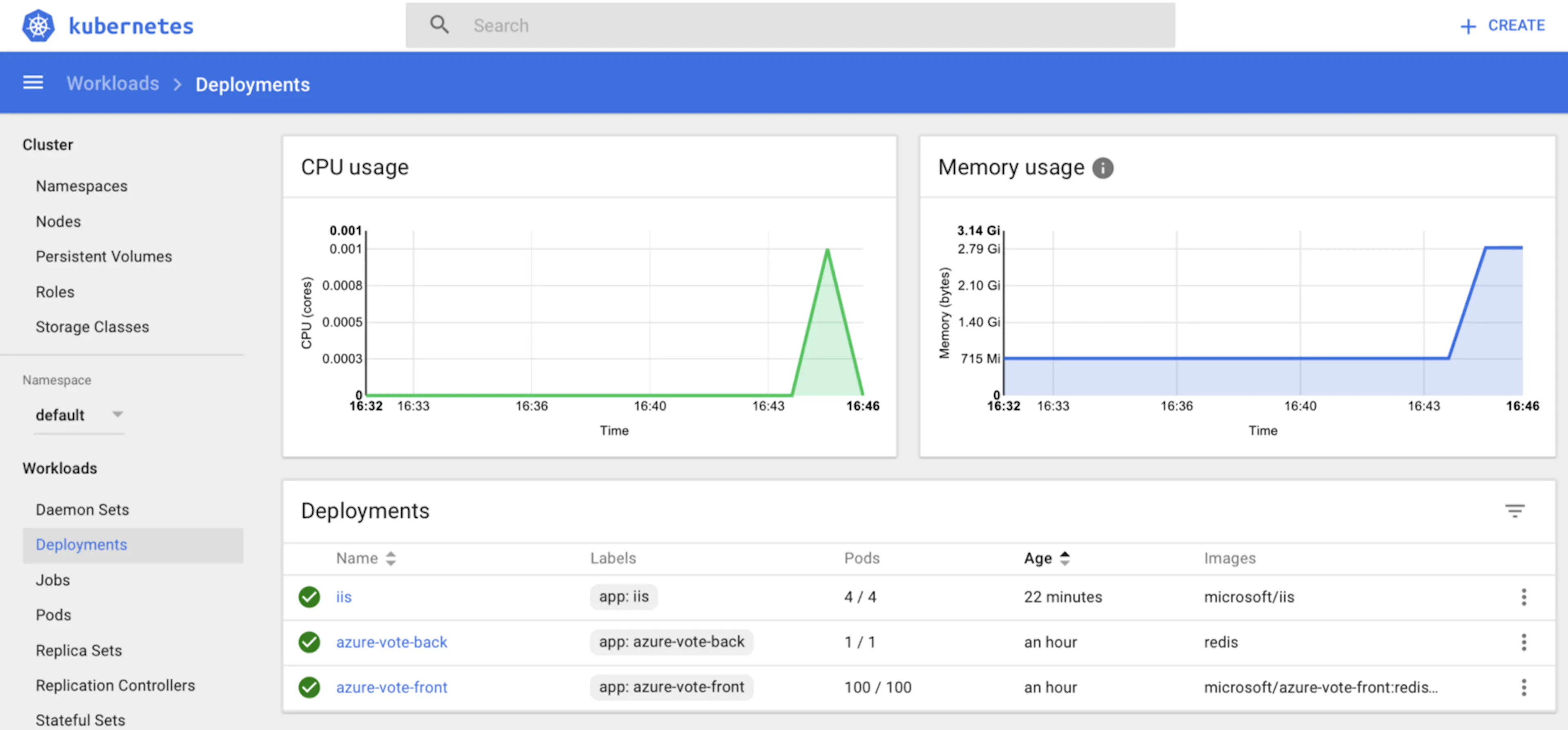Viewport: 1568px width, 730px height.
Task: Open the iis deployment link
Action: tap(343, 596)
